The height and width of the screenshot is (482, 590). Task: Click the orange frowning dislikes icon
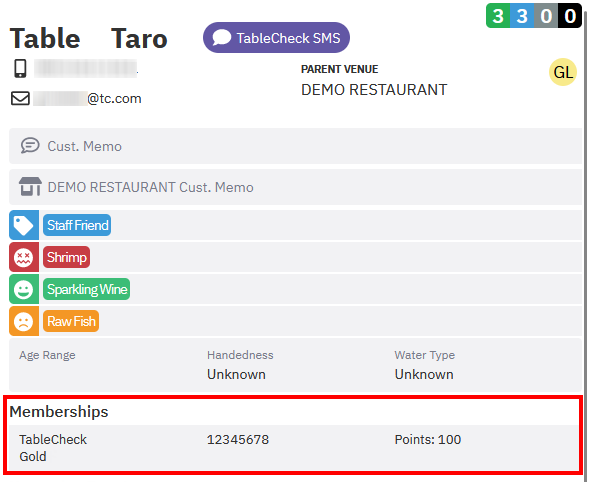[x=24, y=321]
